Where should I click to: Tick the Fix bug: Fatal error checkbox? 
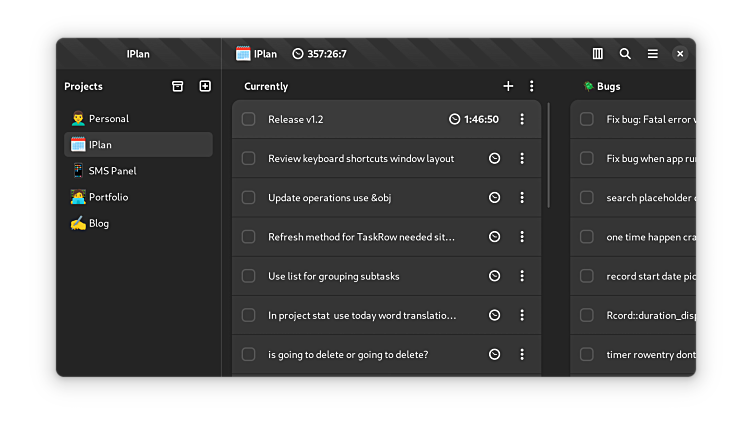click(x=587, y=120)
